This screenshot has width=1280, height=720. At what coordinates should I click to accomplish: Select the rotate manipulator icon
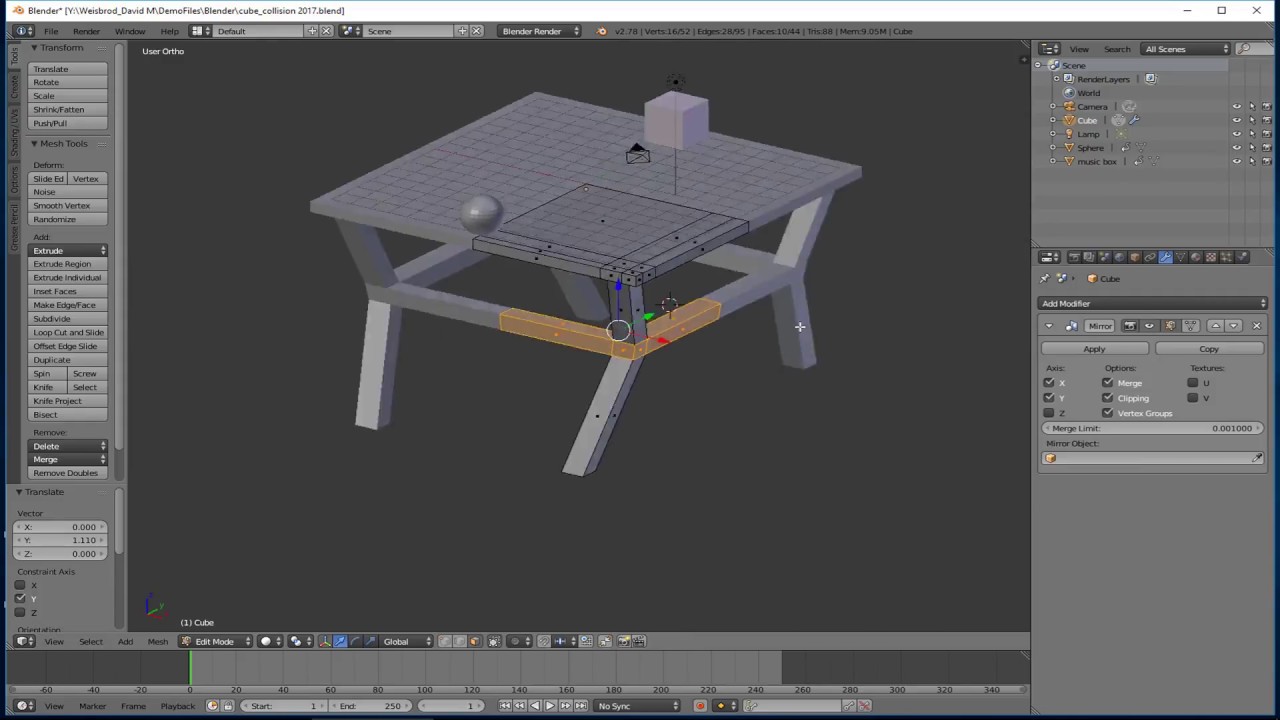pyautogui.click(x=356, y=641)
